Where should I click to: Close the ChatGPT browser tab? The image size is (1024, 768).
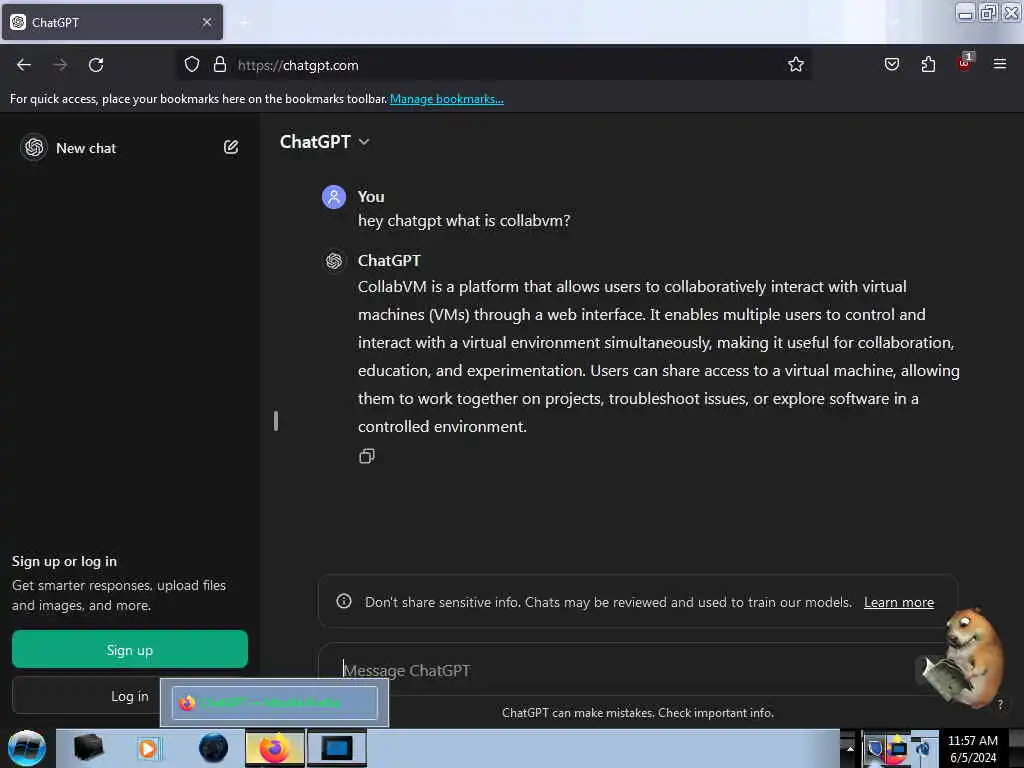[207, 22]
